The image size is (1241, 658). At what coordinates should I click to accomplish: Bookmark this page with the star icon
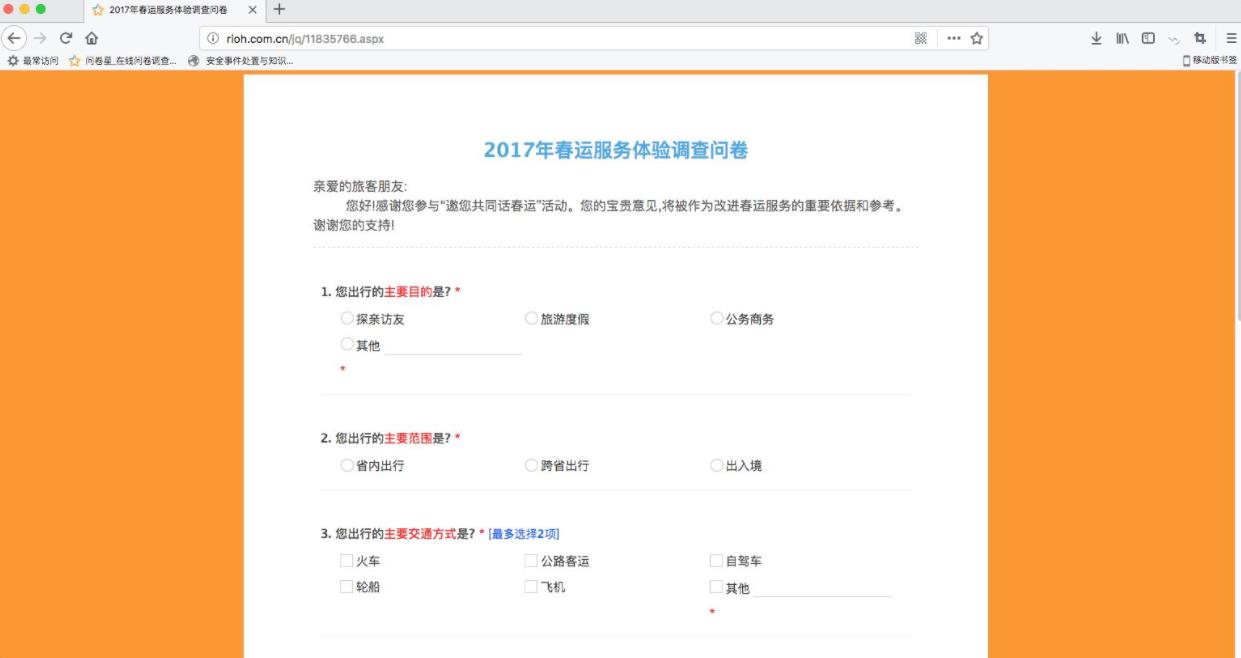tap(977, 38)
